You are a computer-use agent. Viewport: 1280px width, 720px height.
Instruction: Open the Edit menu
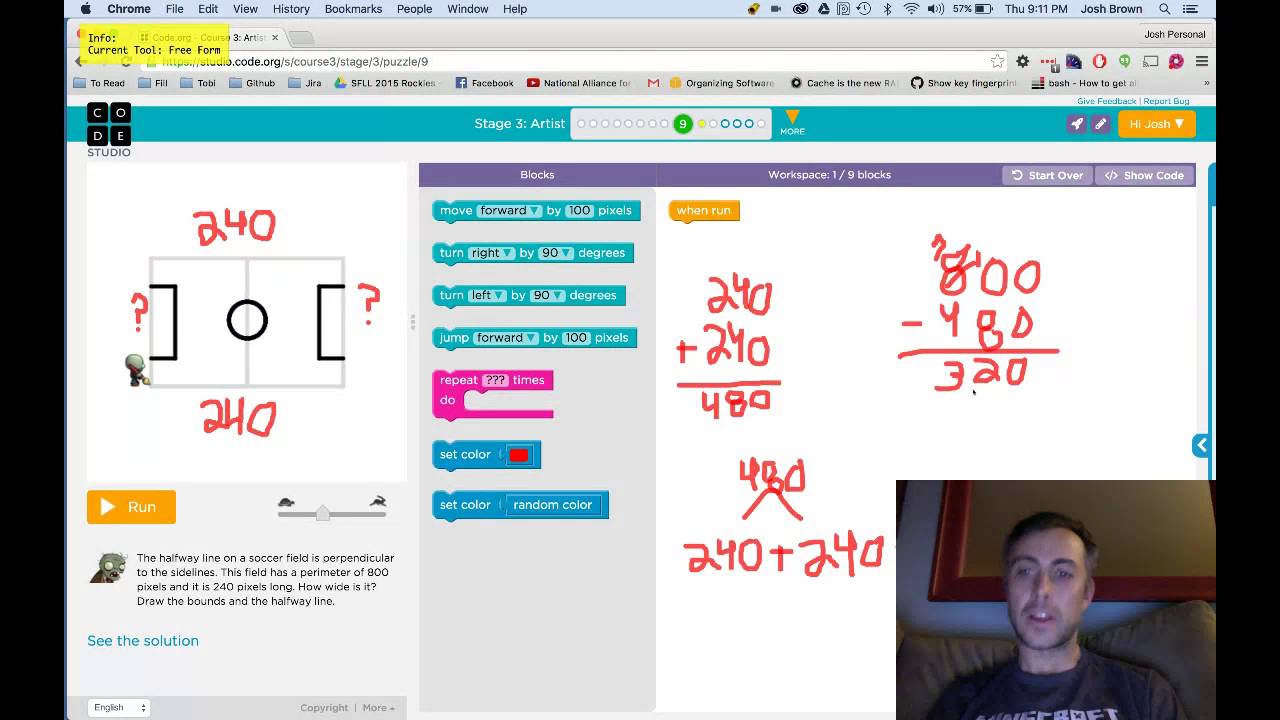pyautogui.click(x=208, y=9)
